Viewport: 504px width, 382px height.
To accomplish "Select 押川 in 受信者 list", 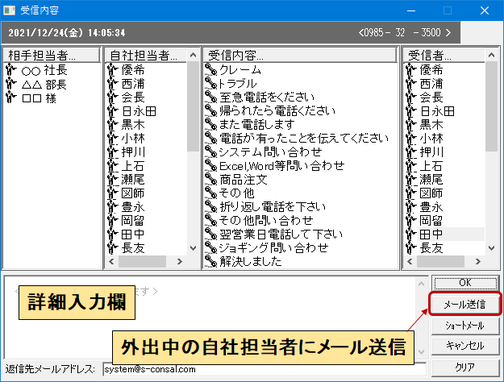I will pyautogui.click(x=431, y=152).
